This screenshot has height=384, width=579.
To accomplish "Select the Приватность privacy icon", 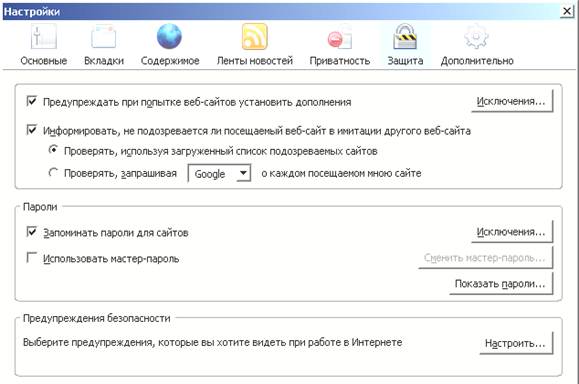I will pyautogui.click(x=339, y=37).
